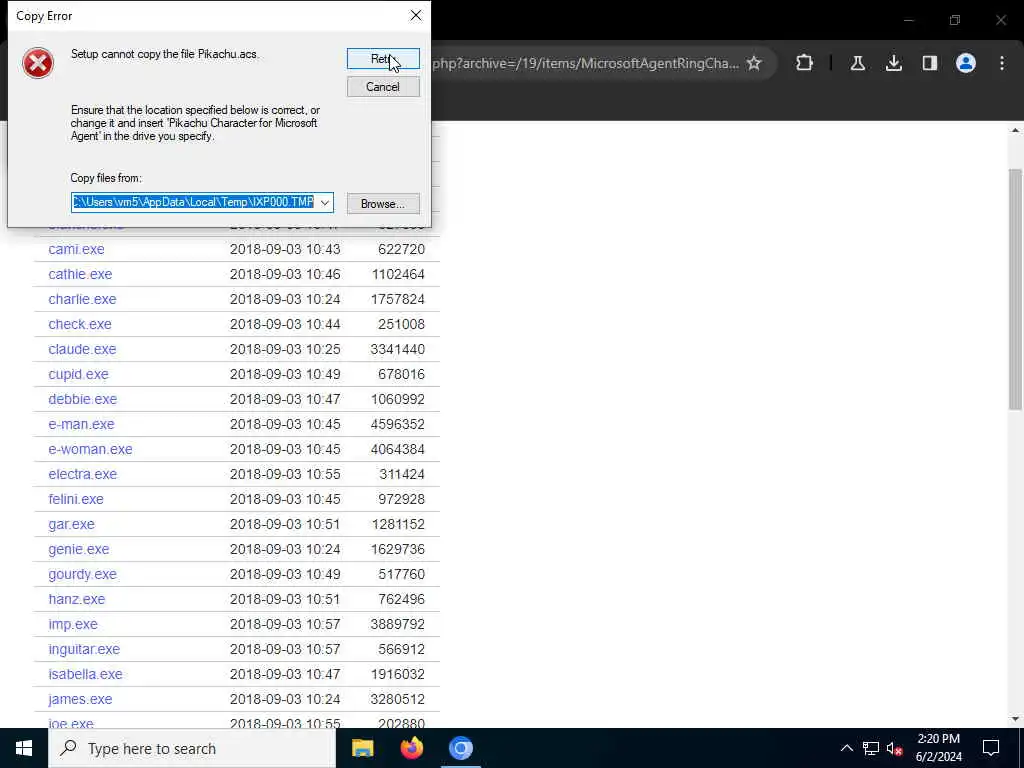Viewport: 1024px width, 768px height.
Task: Show hidden system tray icons
Action: [x=846, y=748]
